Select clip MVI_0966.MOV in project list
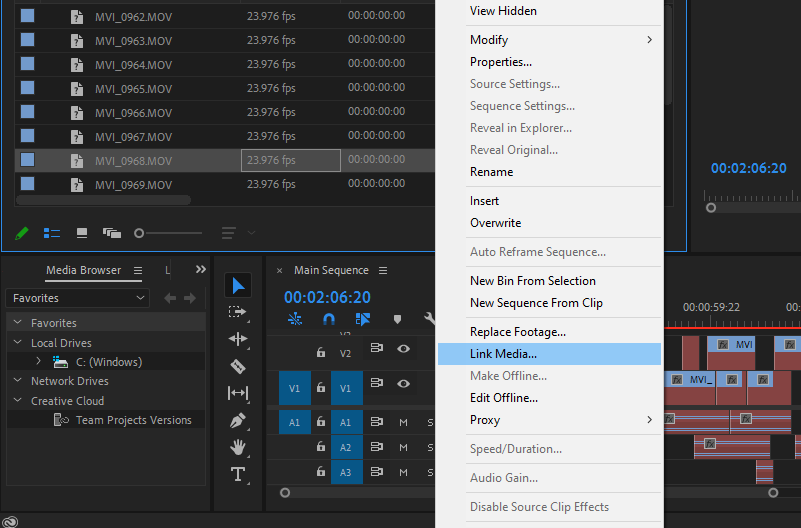The image size is (801, 528). click(133, 113)
